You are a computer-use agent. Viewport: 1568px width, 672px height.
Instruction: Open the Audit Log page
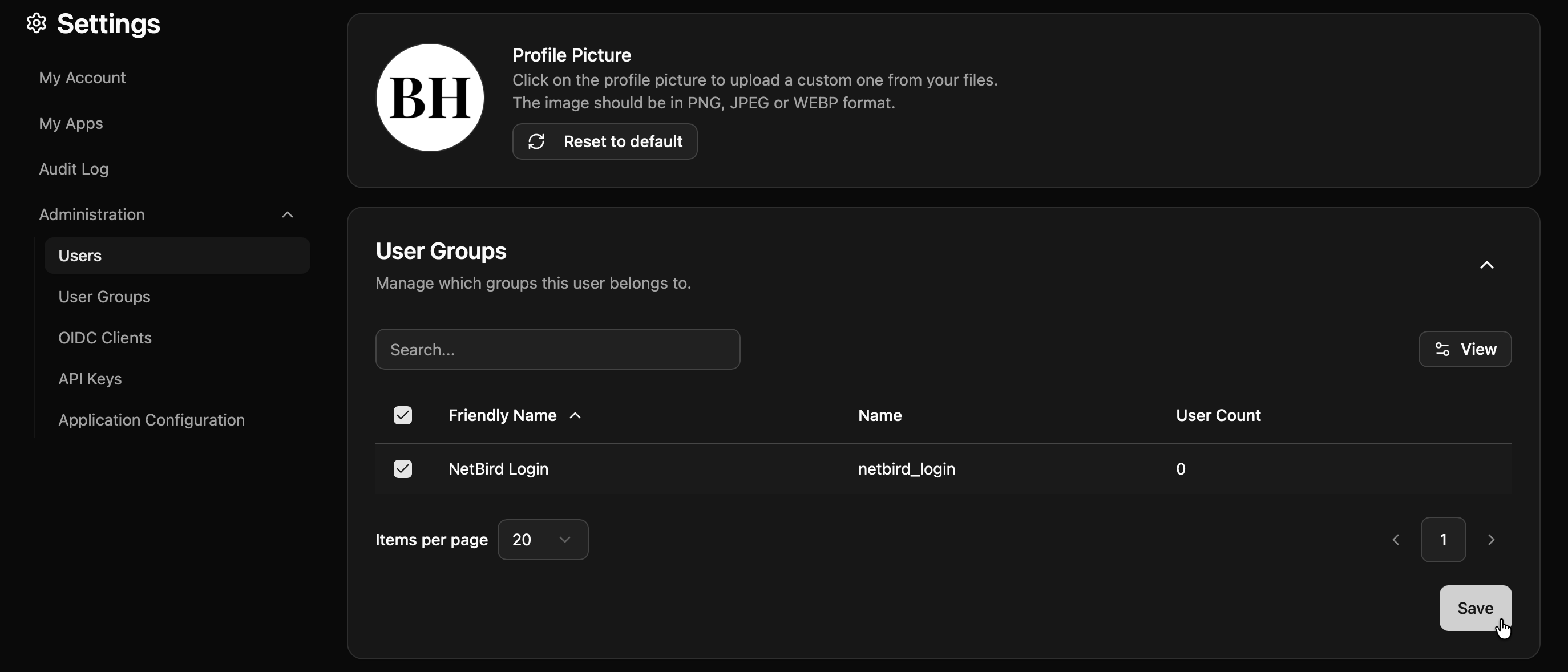(x=73, y=169)
